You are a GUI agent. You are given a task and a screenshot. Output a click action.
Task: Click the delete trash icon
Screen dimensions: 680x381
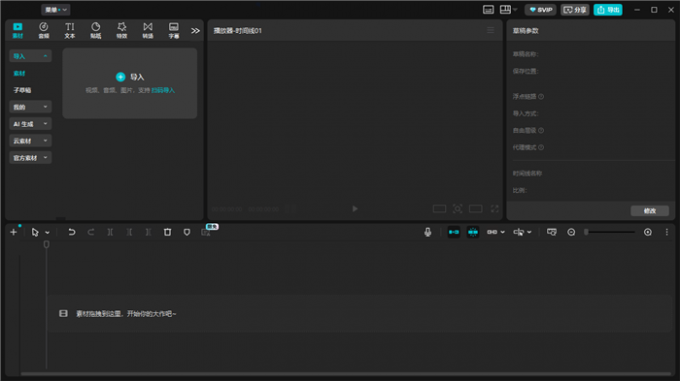pyautogui.click(x=167, y=232)
